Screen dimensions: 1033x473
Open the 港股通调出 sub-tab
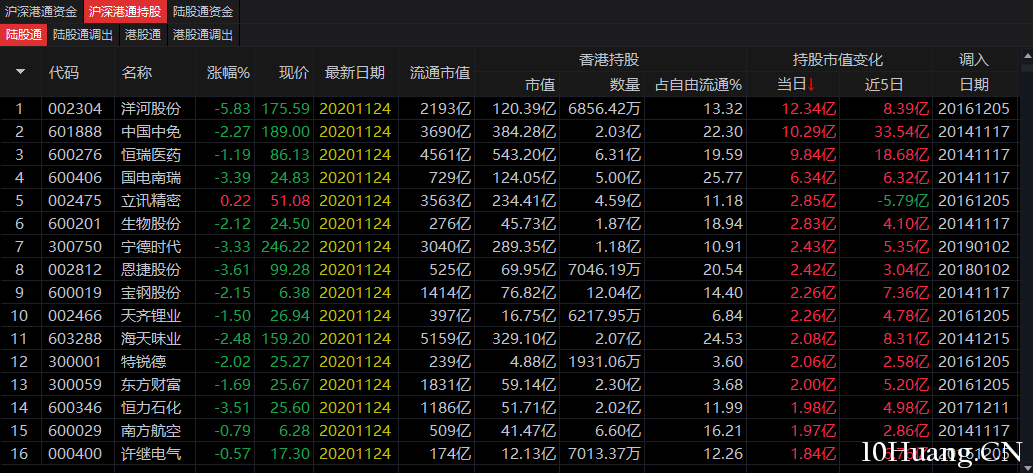(x=203, y=35)
